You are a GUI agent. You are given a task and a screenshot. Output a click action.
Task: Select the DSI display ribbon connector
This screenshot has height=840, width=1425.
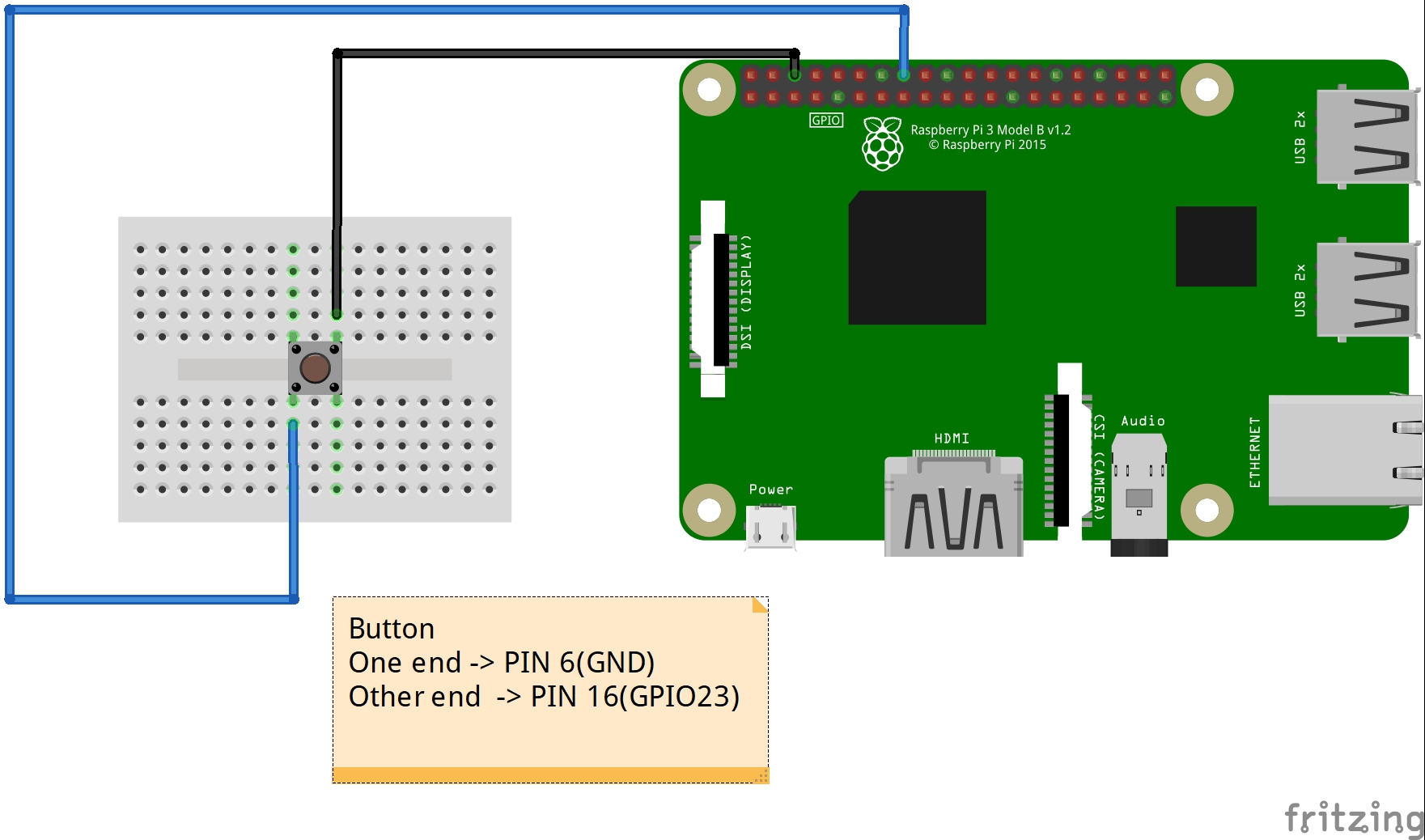pyautogui.click(x=713, y=299)
